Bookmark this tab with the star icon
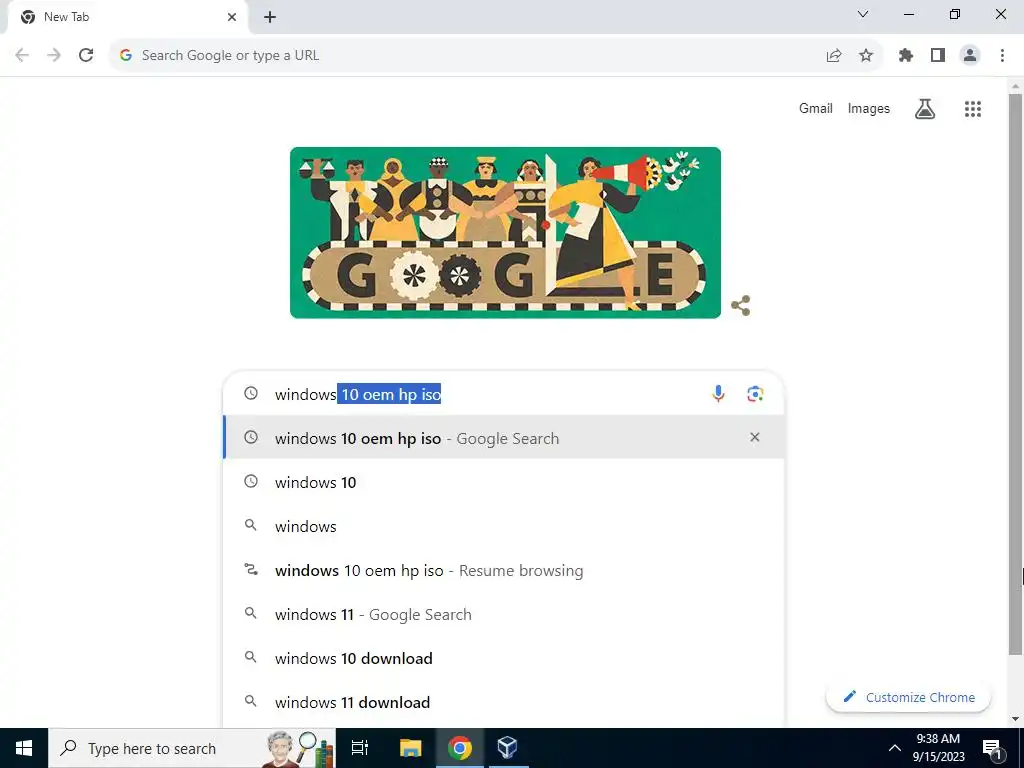 866,56
